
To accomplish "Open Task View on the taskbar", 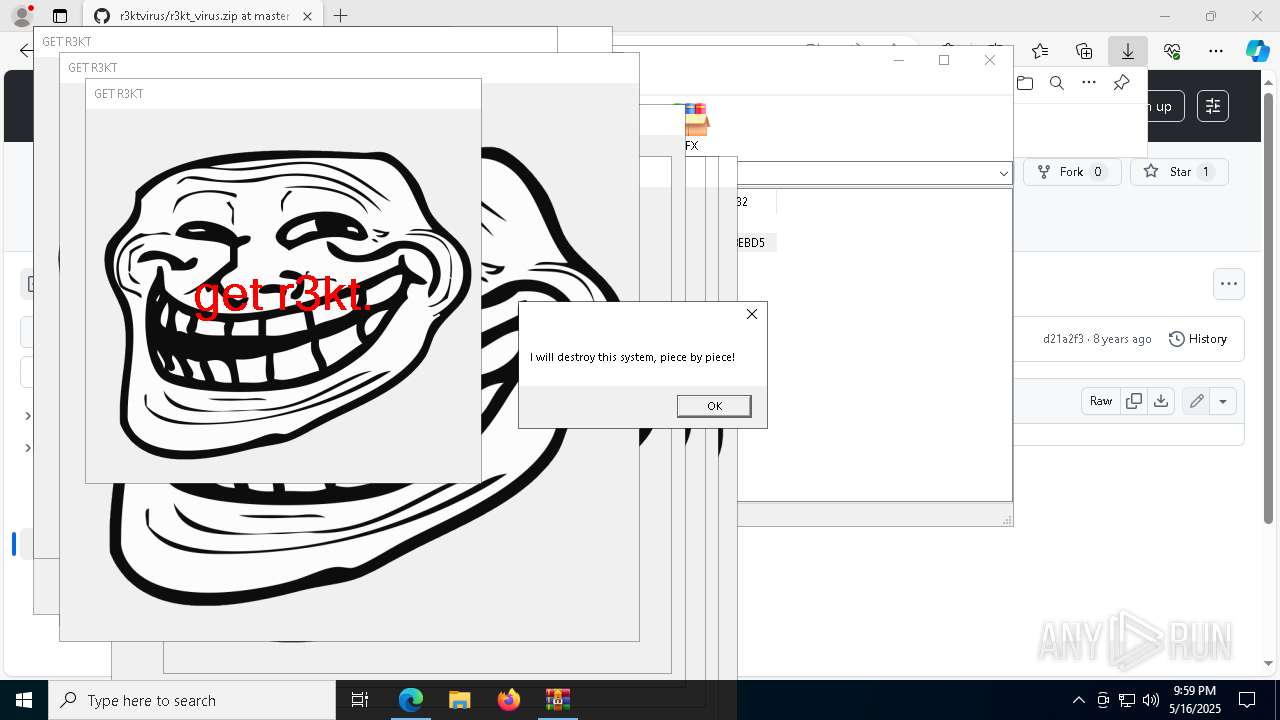I will [x=360, y=700].
